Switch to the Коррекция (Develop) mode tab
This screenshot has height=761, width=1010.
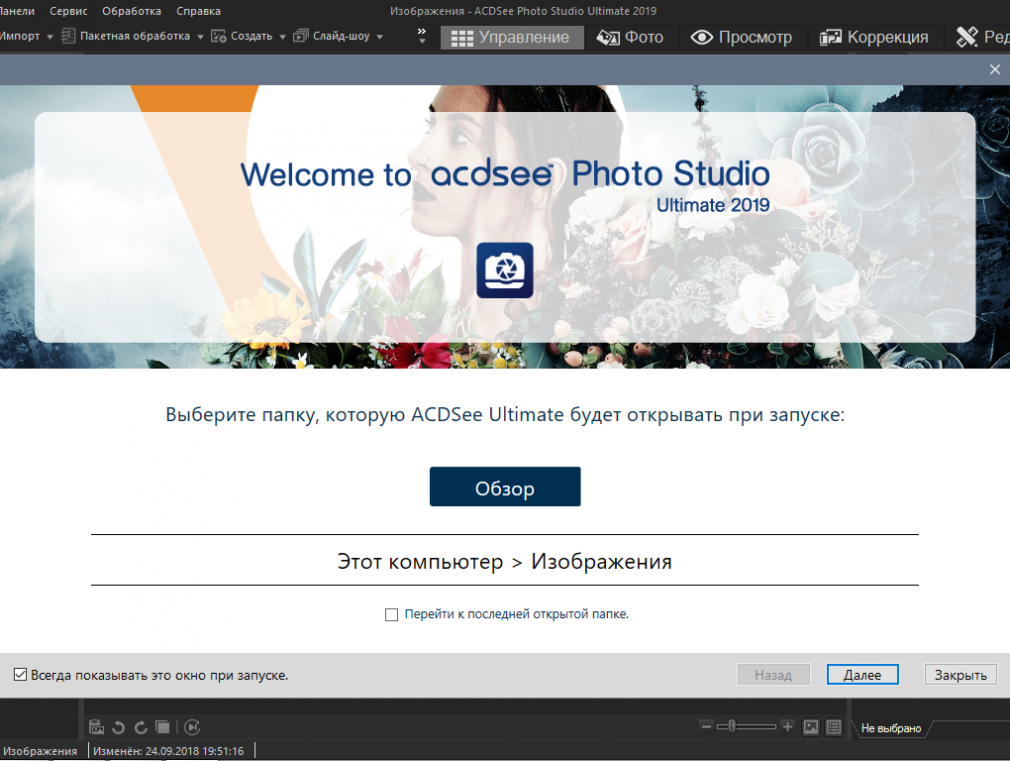[874, 37]
